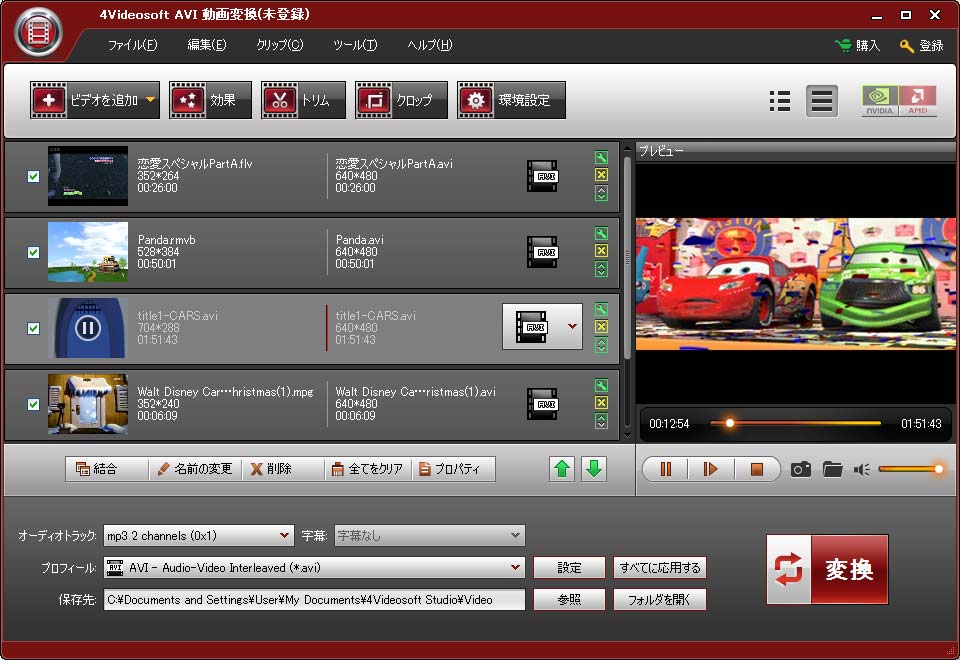
Task: Open the snapshot folder icon in preview
Action: coord(832,469)
